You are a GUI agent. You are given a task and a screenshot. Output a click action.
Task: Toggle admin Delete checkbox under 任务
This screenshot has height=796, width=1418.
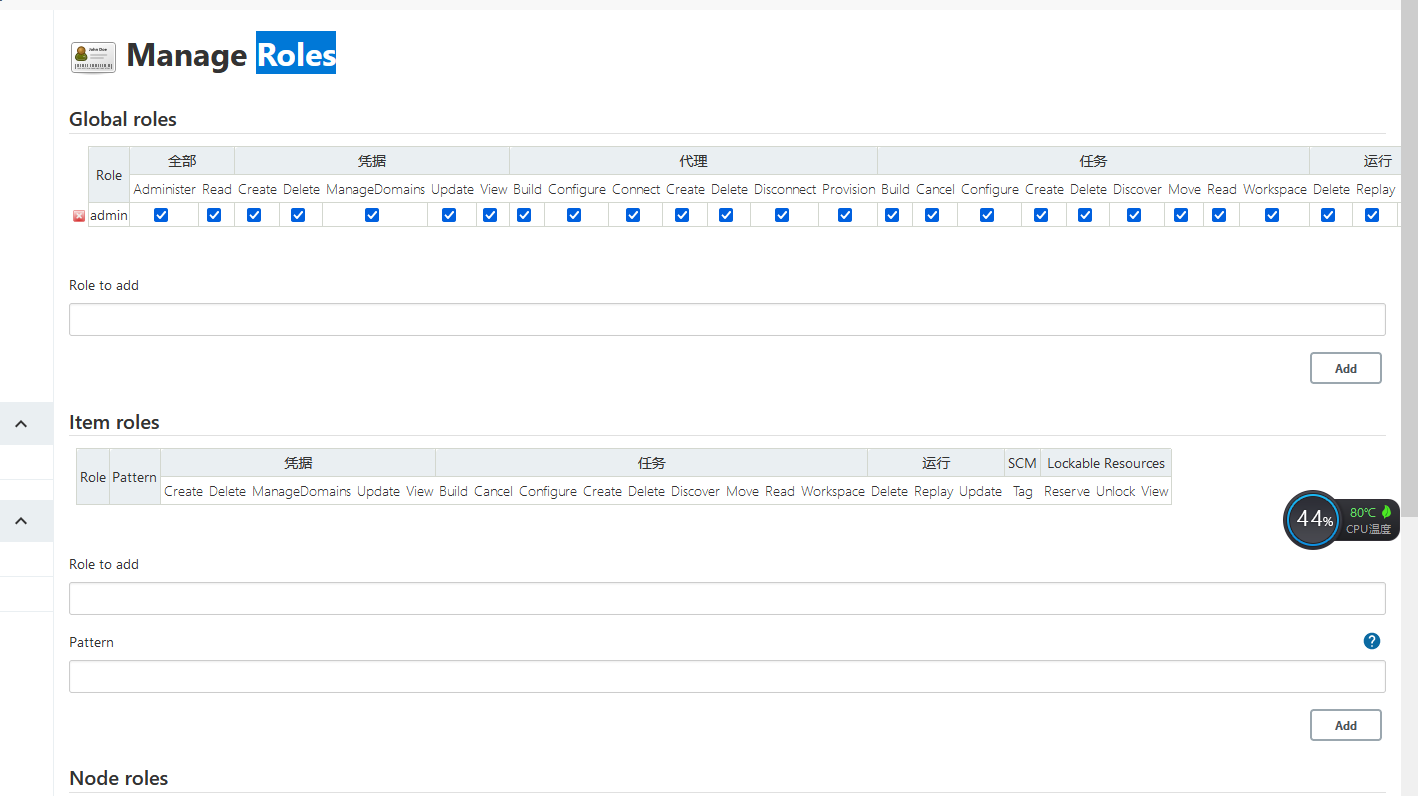[x=1085, y=215]
